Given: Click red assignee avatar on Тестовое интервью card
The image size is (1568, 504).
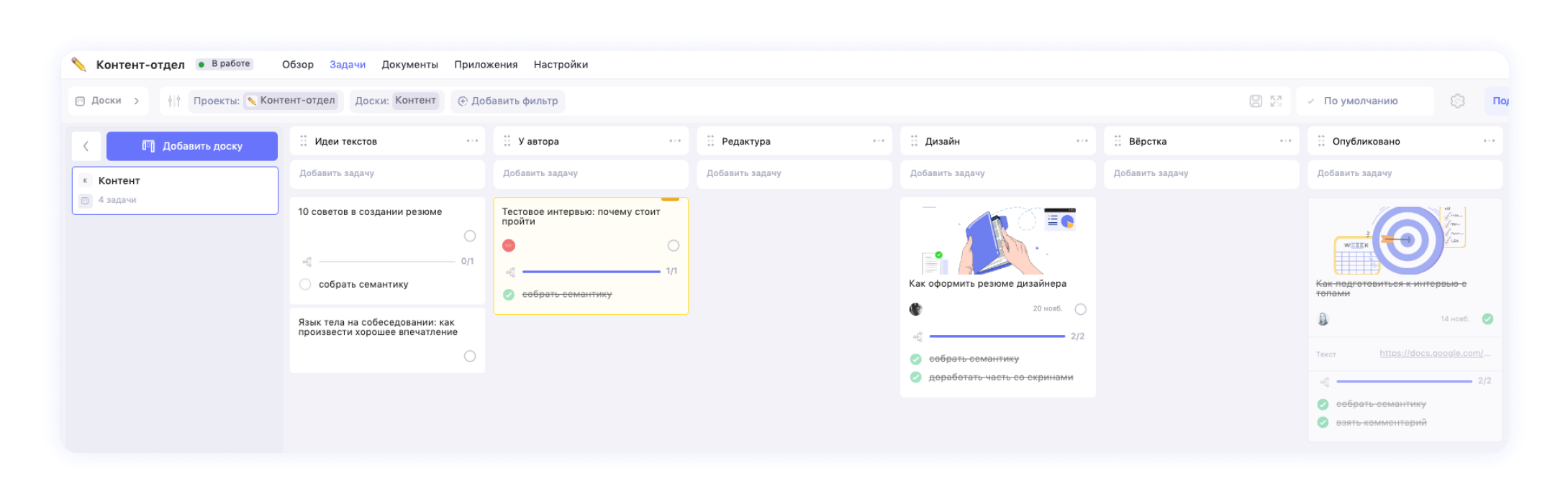Looking at the screenshot, I should point(509,246).
